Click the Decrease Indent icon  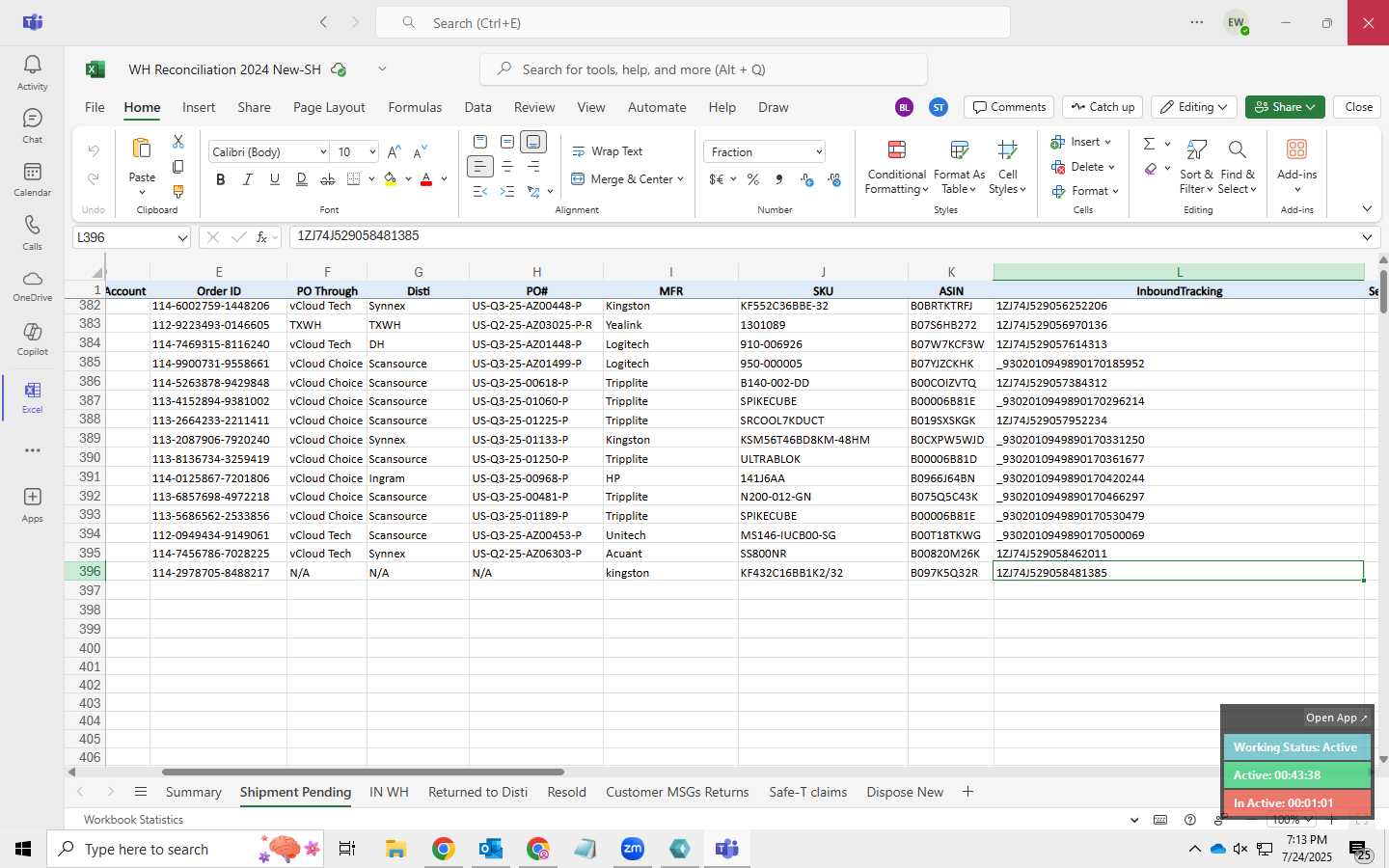(480, 191)
